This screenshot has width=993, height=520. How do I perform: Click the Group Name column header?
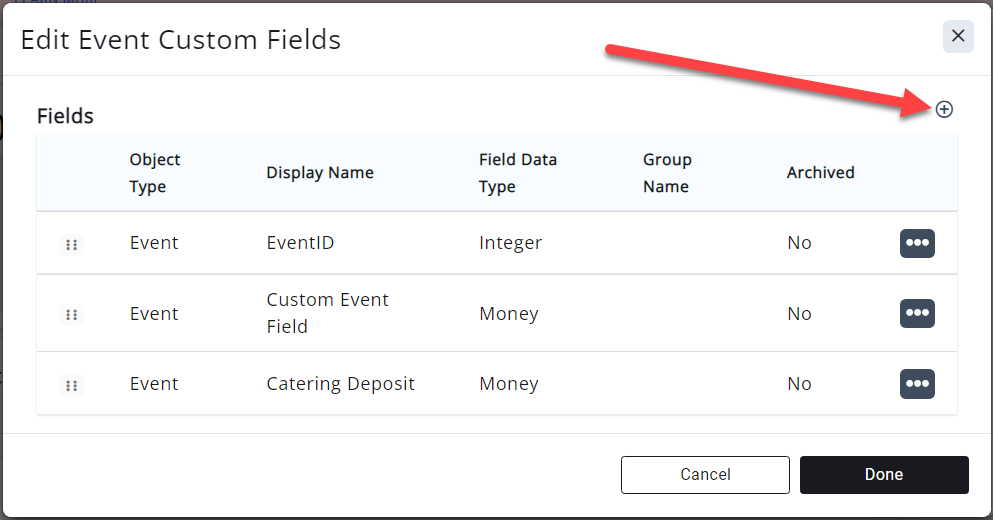(x=667, y=173)
